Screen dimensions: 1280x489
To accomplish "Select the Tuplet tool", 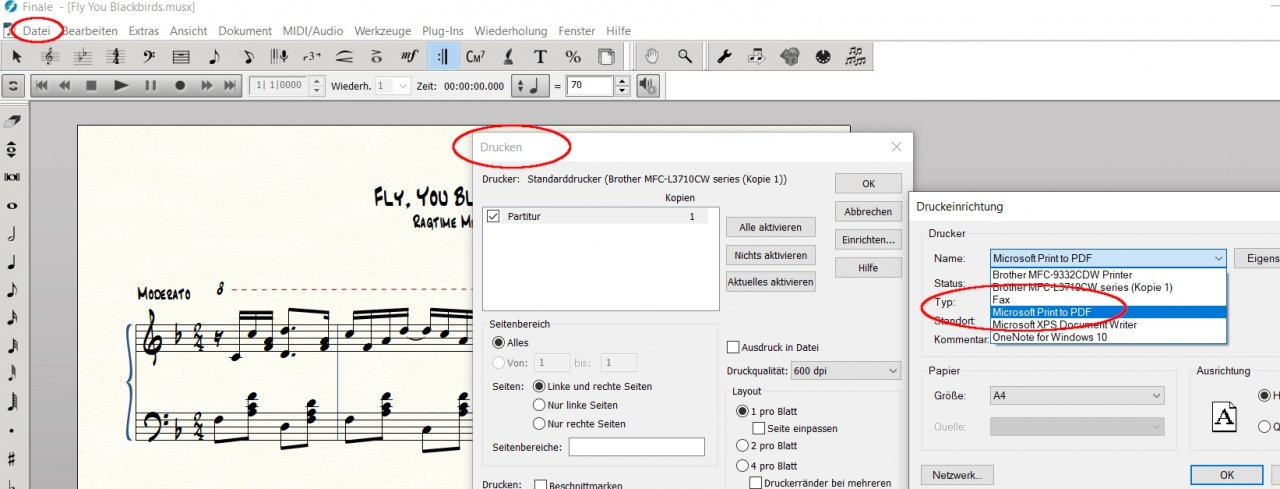I will click(312, 56).
